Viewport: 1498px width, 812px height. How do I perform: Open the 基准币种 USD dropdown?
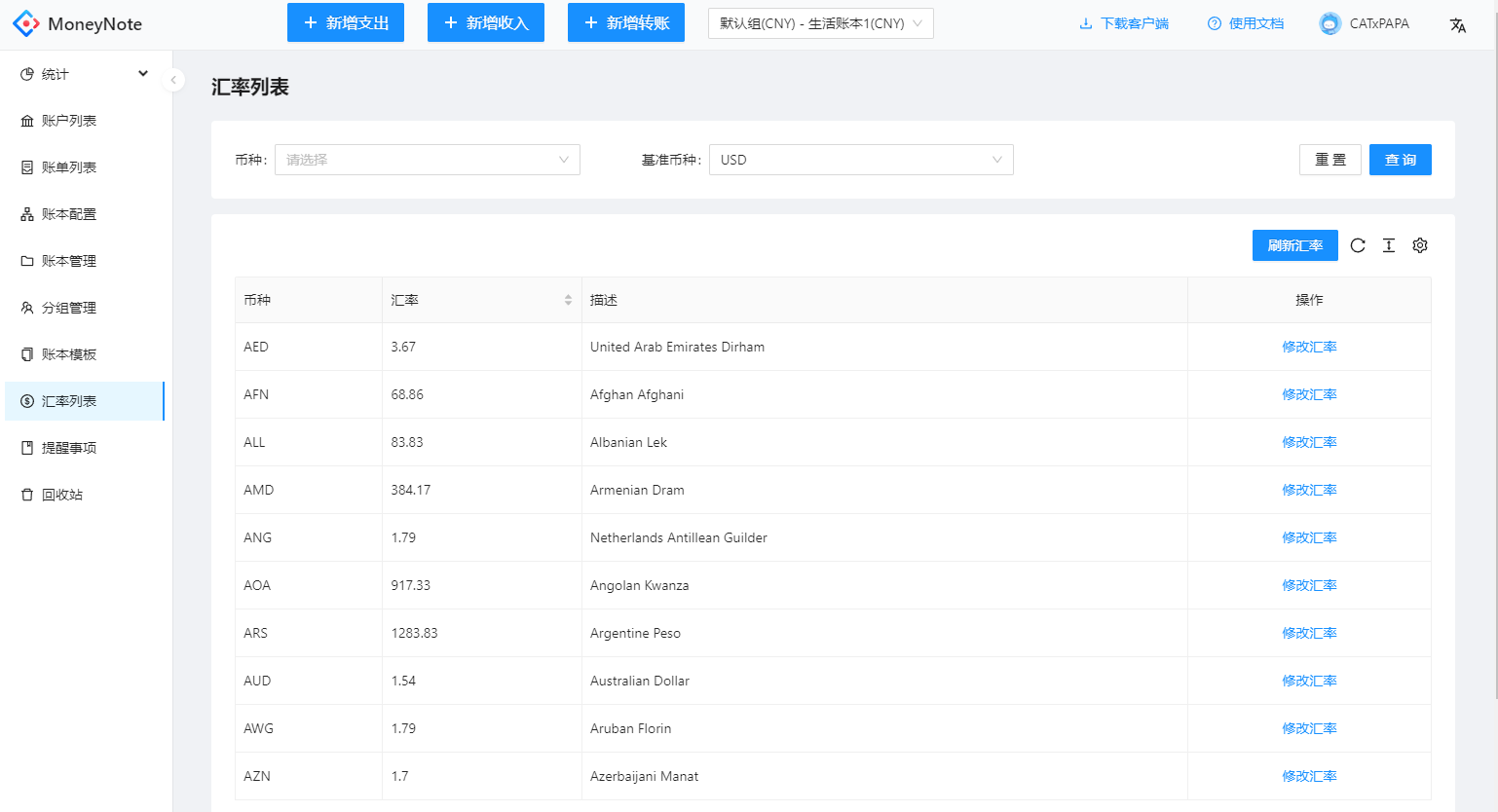pos(861,160)
